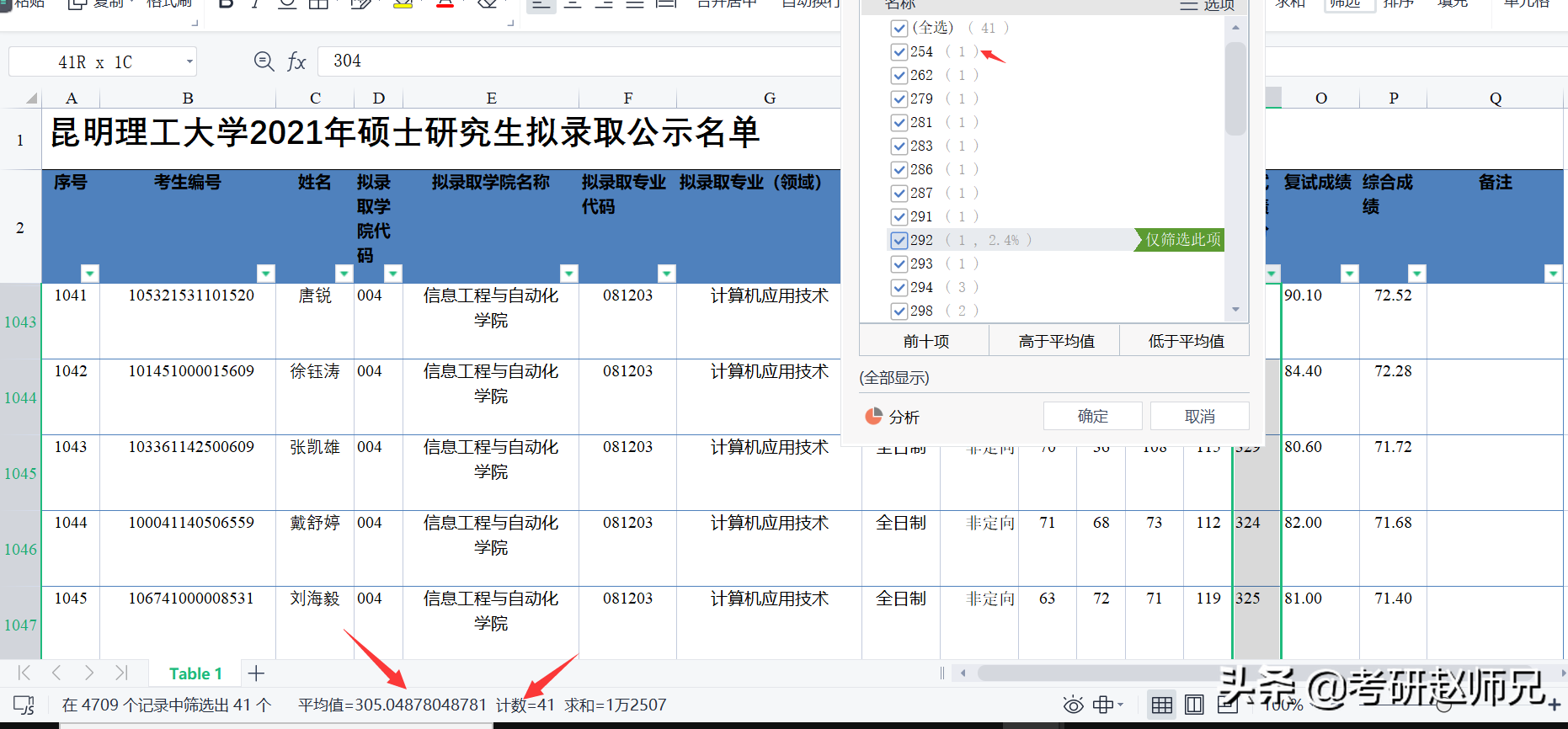
Task: Uncheck the 298 filter checkbox
Action: [x=899, y=311]
